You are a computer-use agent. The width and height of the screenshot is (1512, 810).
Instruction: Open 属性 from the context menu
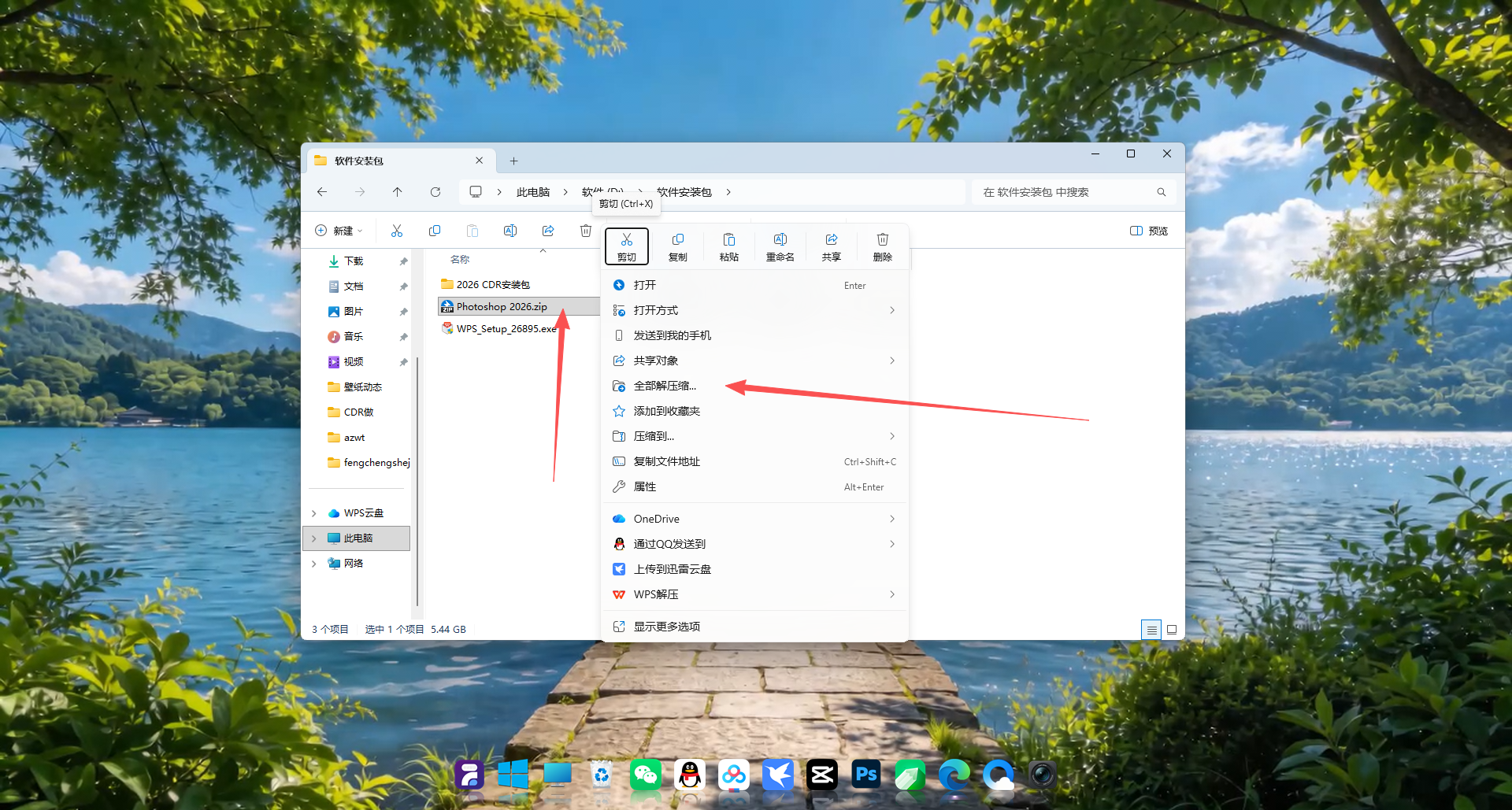pyautogui.click(x=755, y=486)
